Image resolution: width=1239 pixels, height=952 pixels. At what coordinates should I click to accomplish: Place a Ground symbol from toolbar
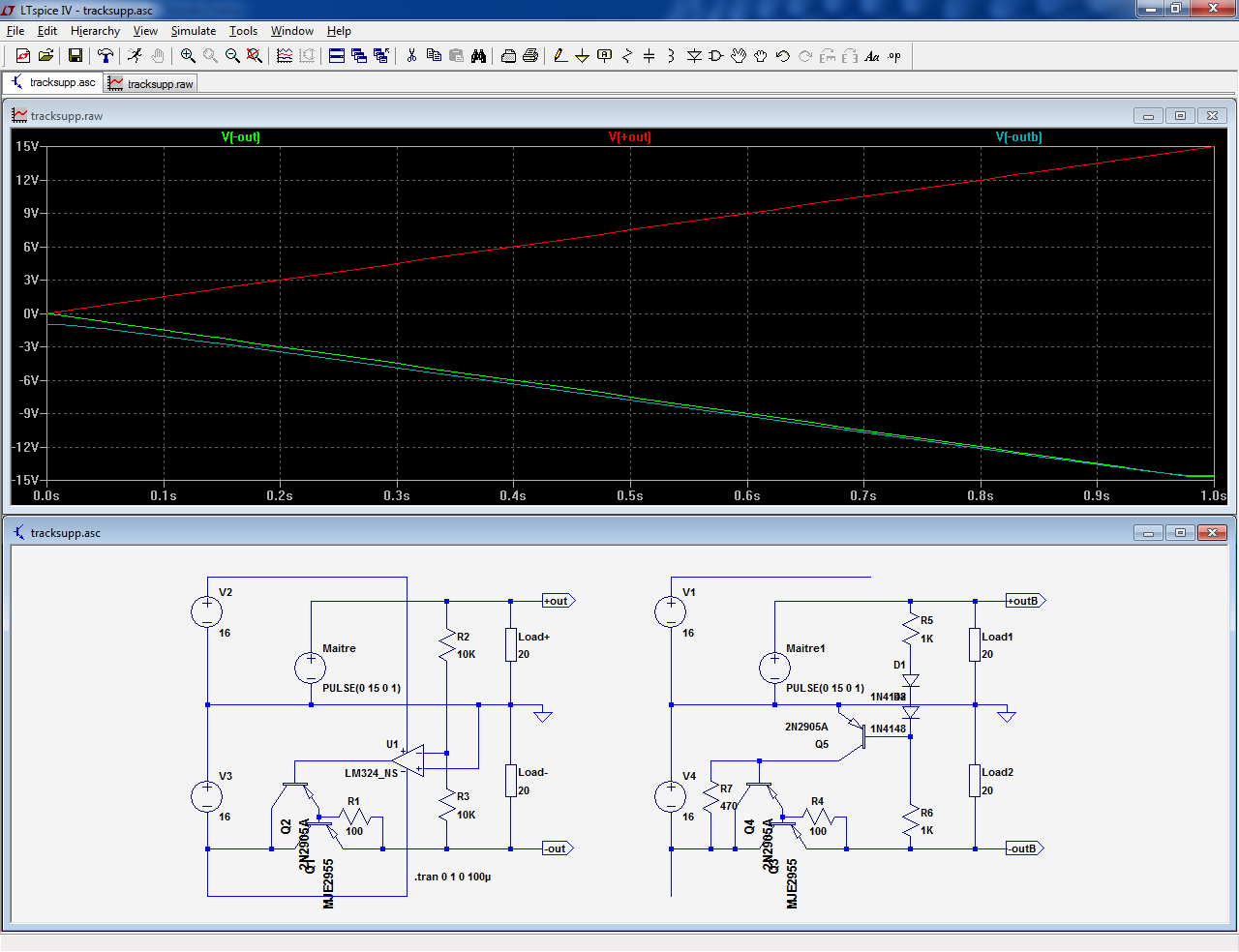coord(582,56)
